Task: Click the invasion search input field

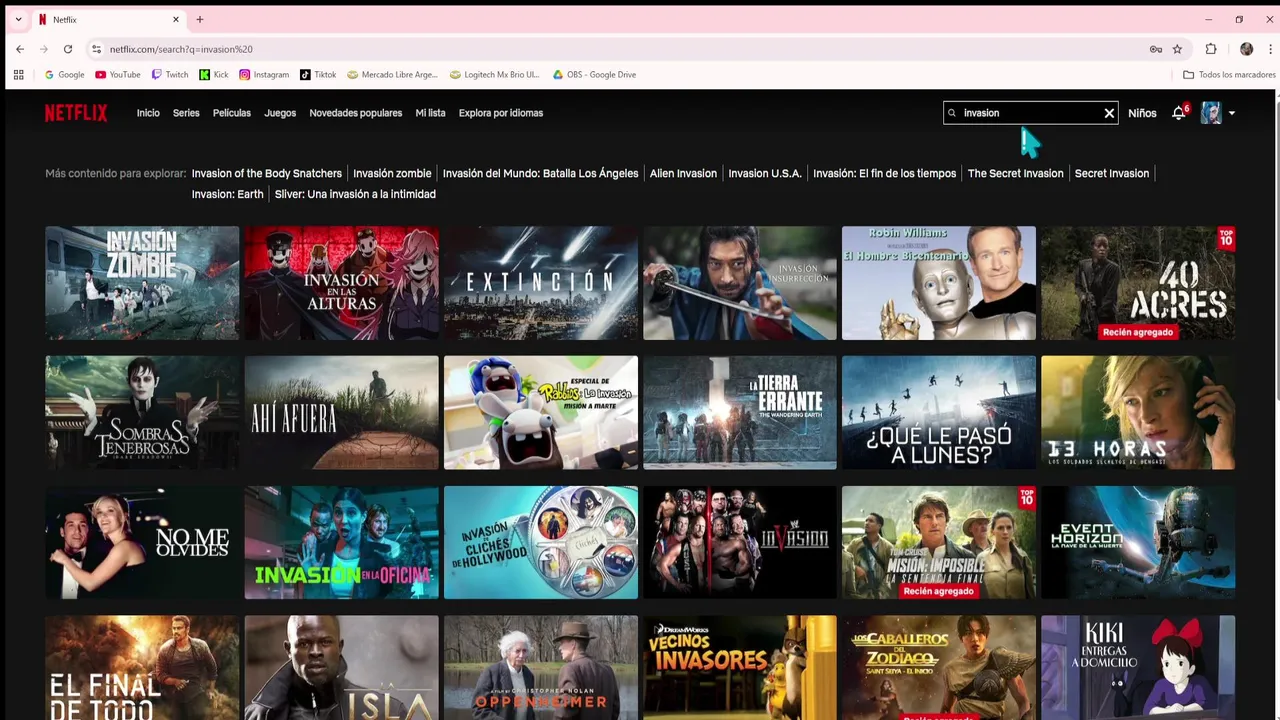Action: (1030, 113)
